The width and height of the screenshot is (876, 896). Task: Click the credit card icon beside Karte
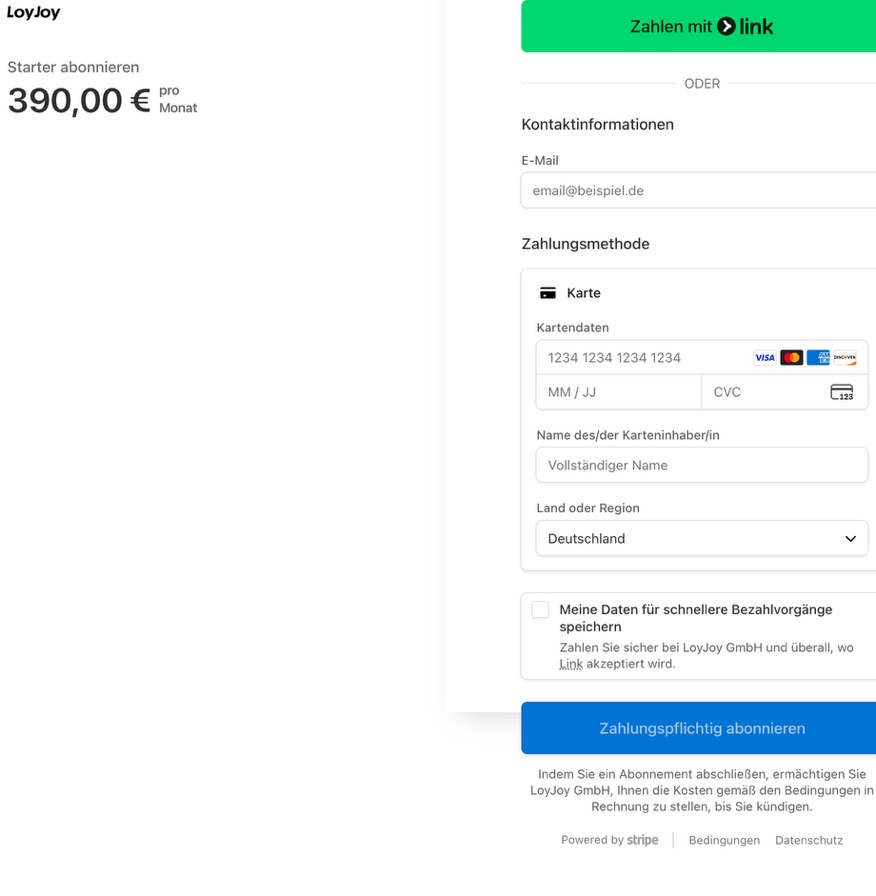click(547, 292)
